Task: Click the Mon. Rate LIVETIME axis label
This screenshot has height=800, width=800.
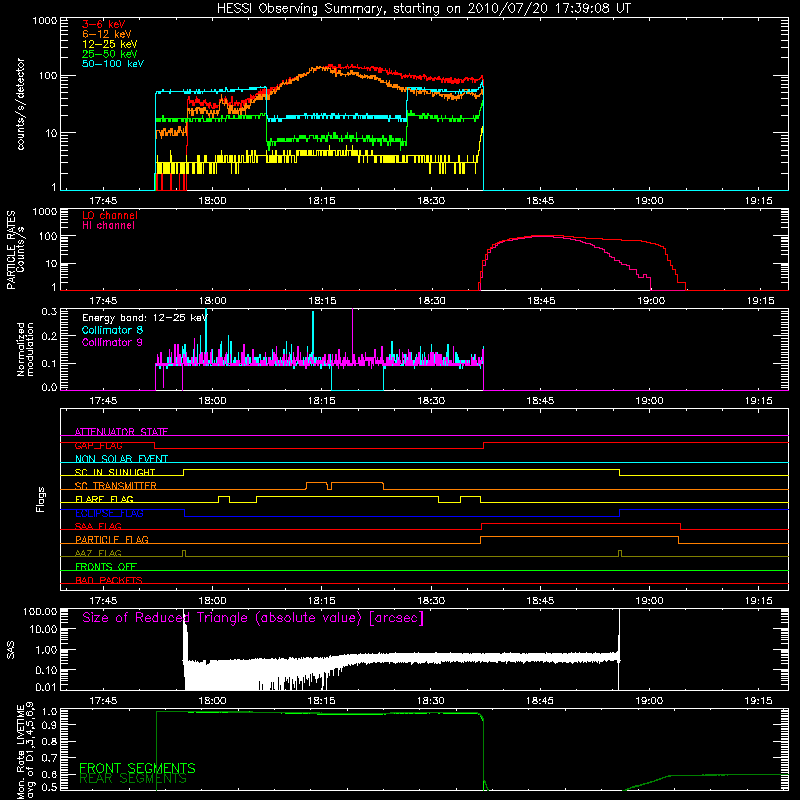Action: click(25, 750)
